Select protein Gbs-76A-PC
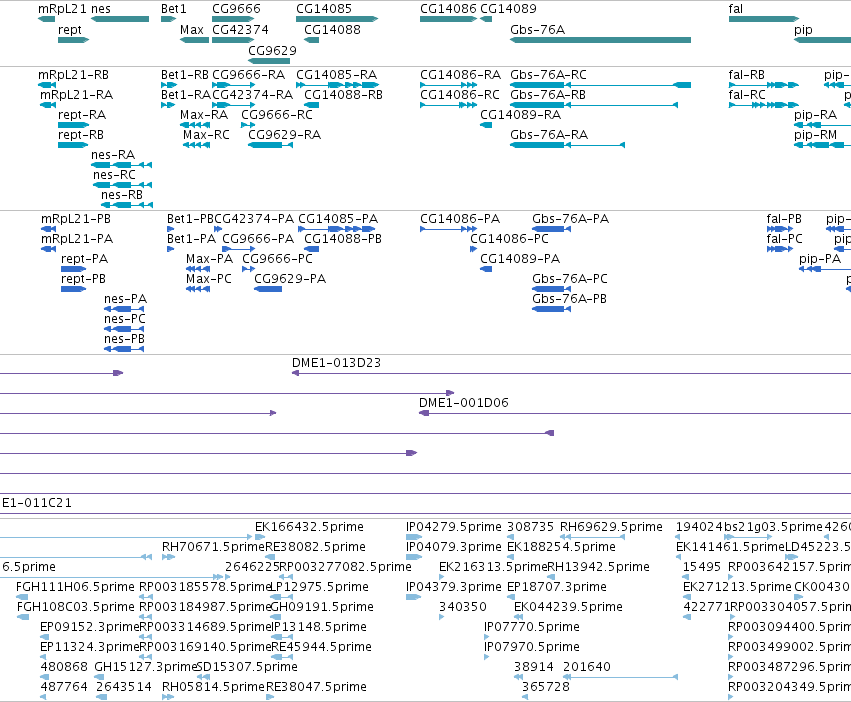The height and width of the screenshot is (702, 851). [569, 279]
